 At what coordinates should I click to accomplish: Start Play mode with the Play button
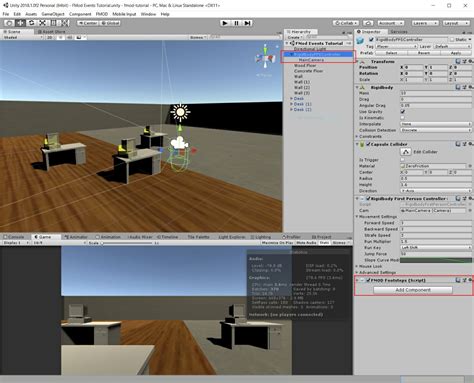tap(225, 23)
